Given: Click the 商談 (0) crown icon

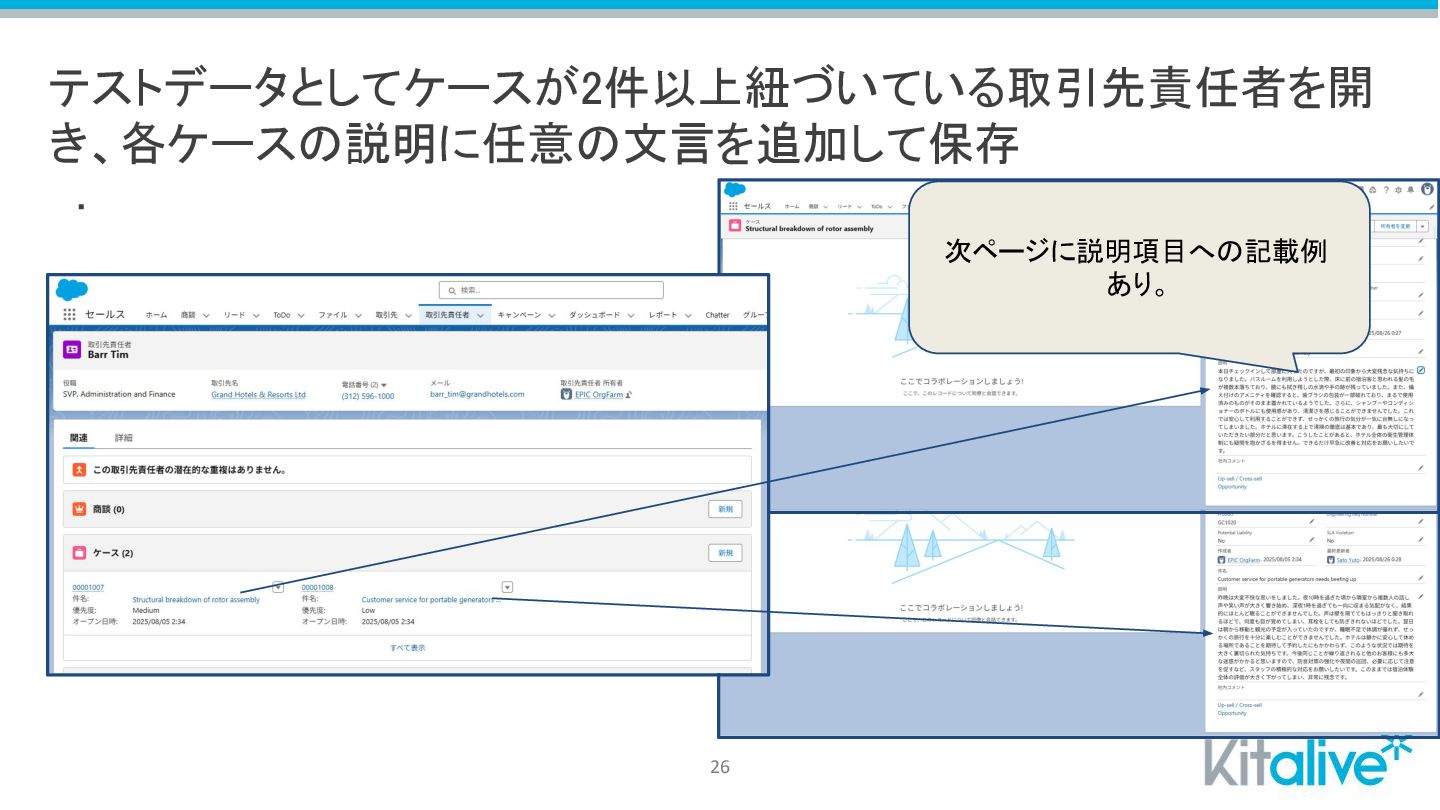Looking at the screenshot, I should [80, 509].
